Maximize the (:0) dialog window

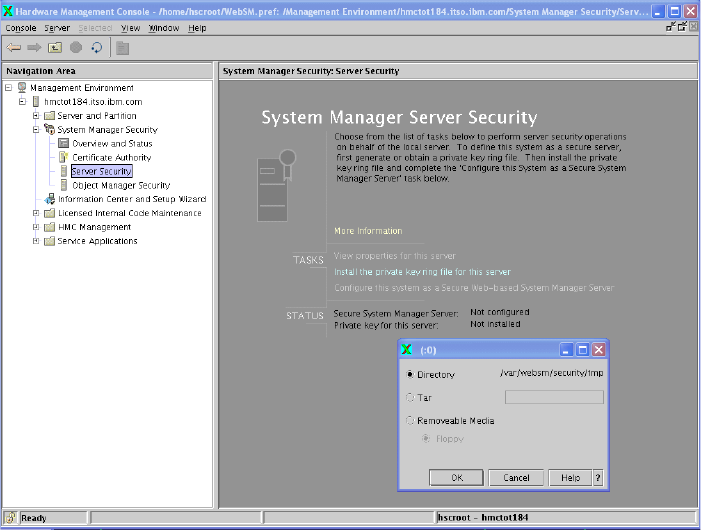pyautogui.click(x=583, y=349)
